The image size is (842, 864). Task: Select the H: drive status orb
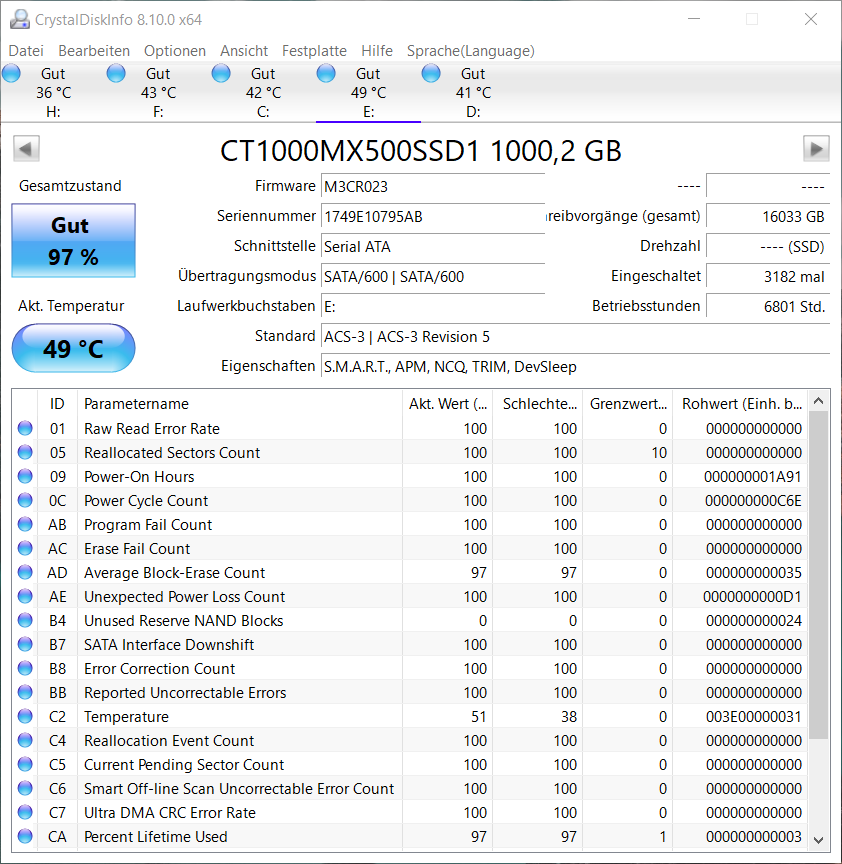click(12, 73)
